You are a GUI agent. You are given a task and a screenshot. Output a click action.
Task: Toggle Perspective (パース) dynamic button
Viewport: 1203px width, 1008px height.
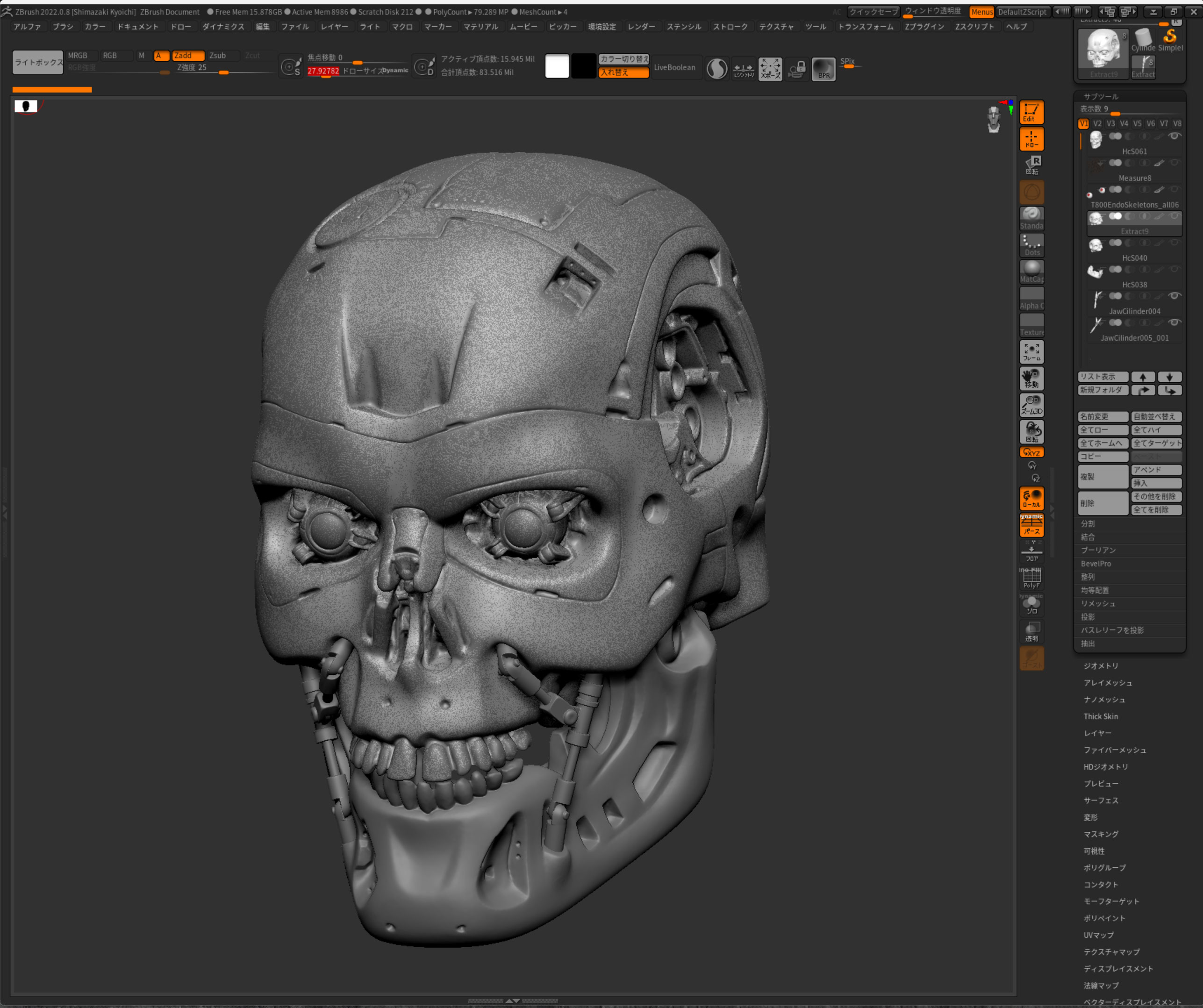coord(1031,525)
